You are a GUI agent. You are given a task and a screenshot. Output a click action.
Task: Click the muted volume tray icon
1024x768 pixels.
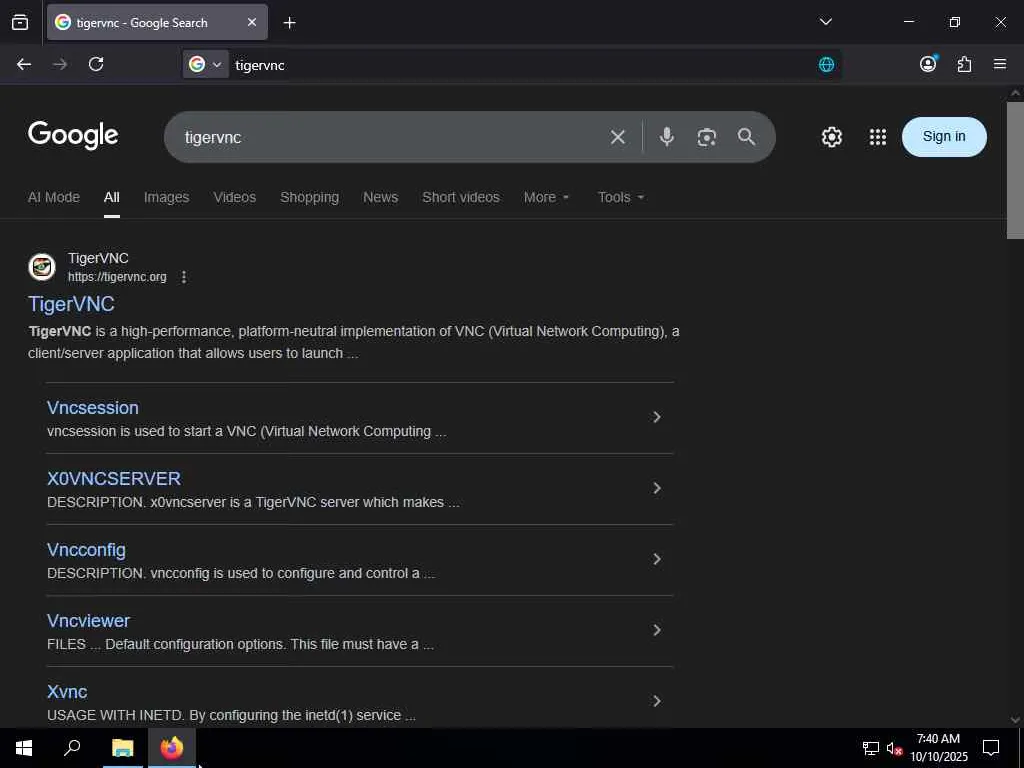click(894, 748)
